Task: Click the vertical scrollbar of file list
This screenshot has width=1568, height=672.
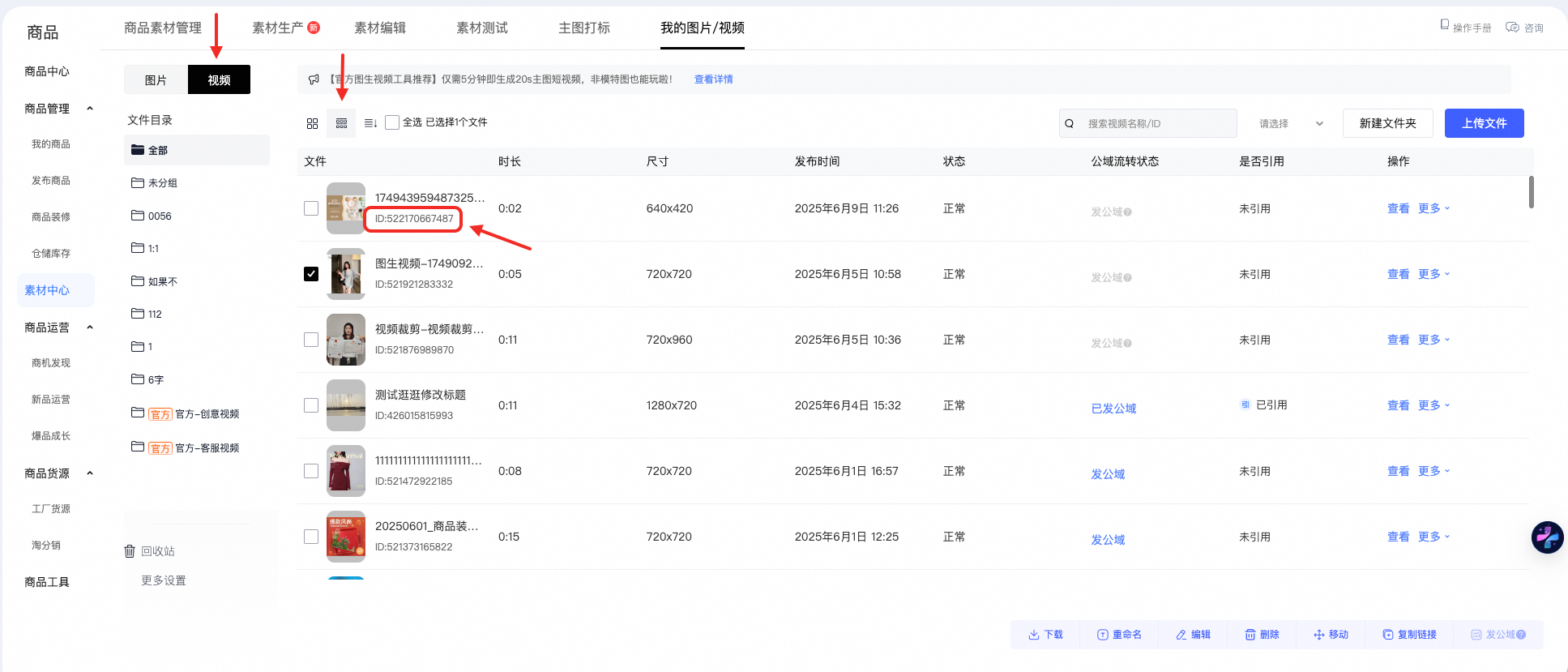Action: coord(1531,192)
